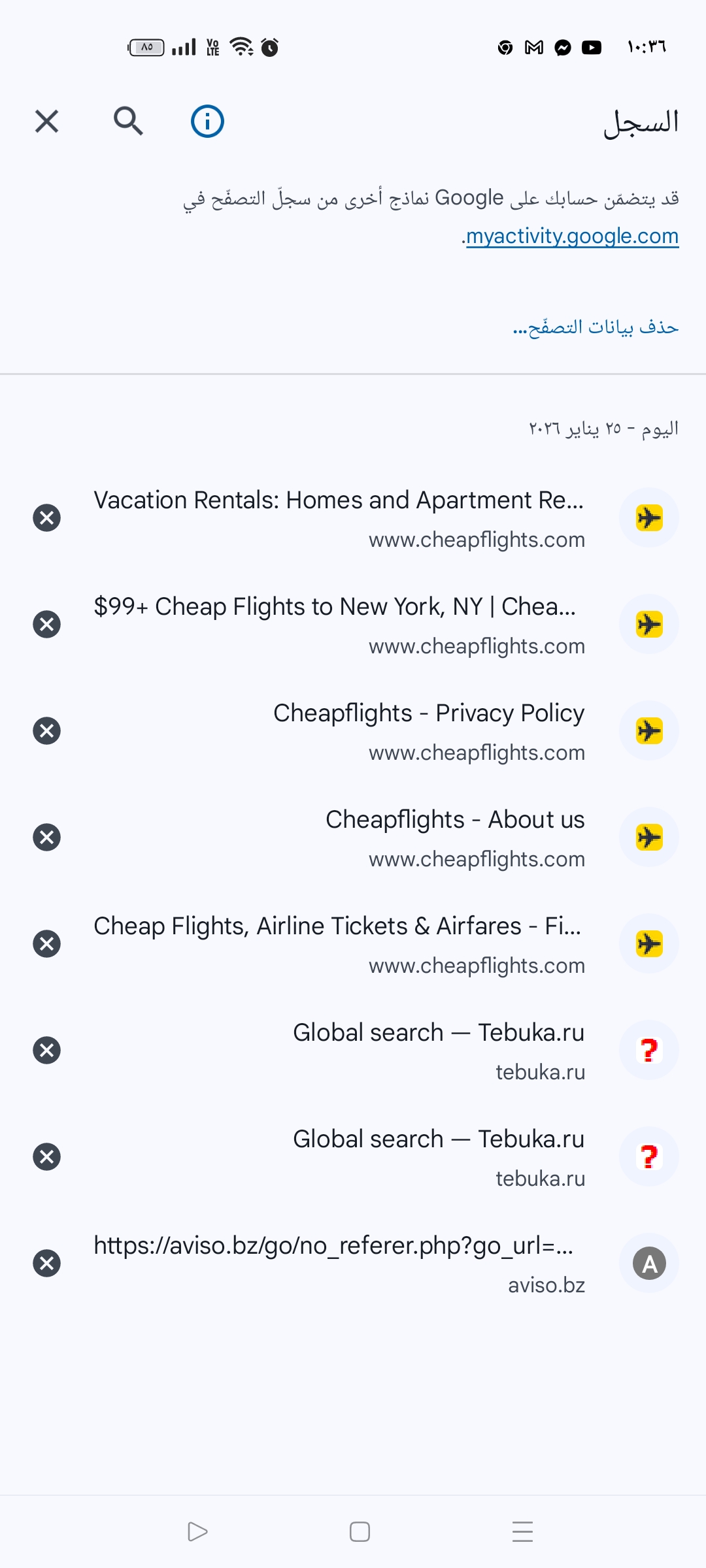Open Vacation Rentals Homes and Apartment page
Image resolution: width=706 pixels, height=1568 pixels.
coord(339,500)
